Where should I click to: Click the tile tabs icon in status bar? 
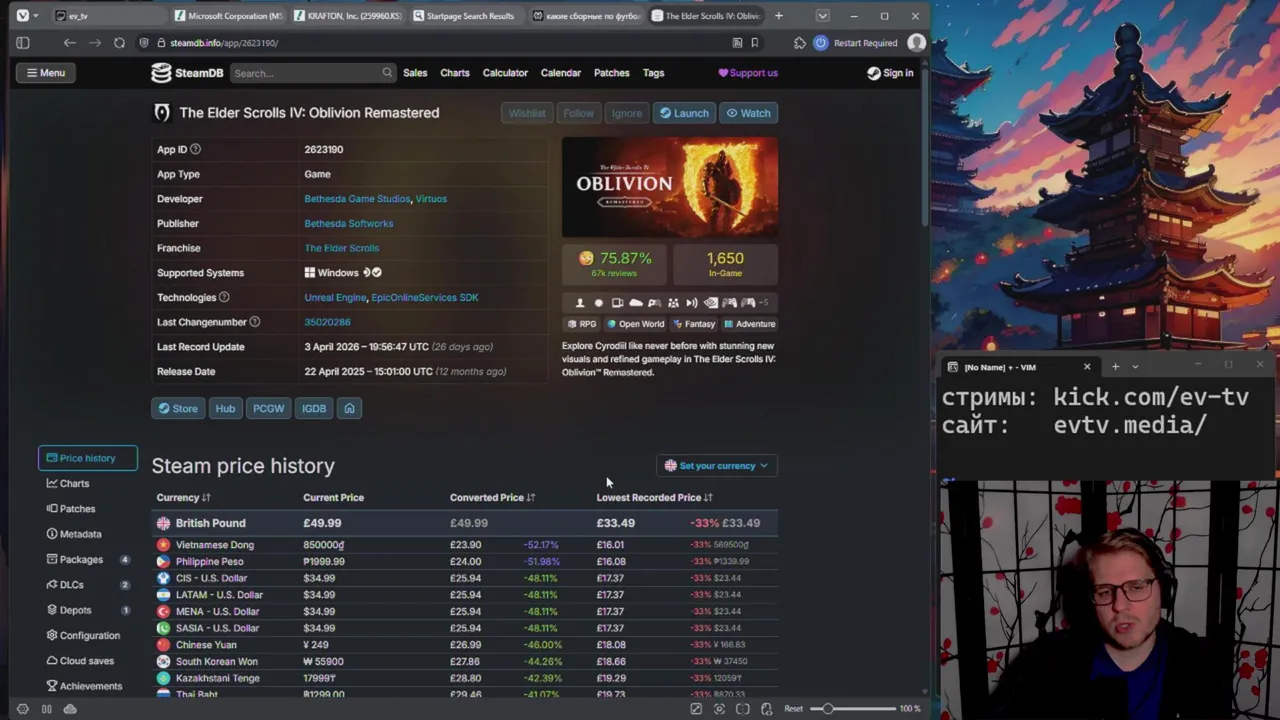742,709
